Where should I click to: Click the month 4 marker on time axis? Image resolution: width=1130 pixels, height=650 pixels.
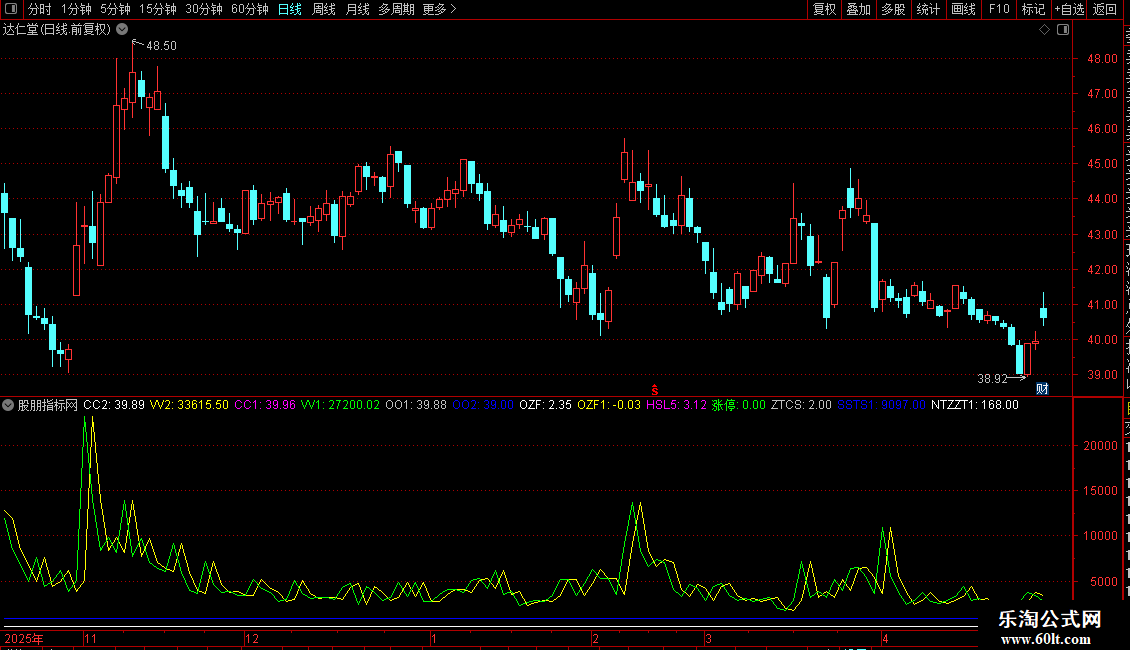pos(886,638)
